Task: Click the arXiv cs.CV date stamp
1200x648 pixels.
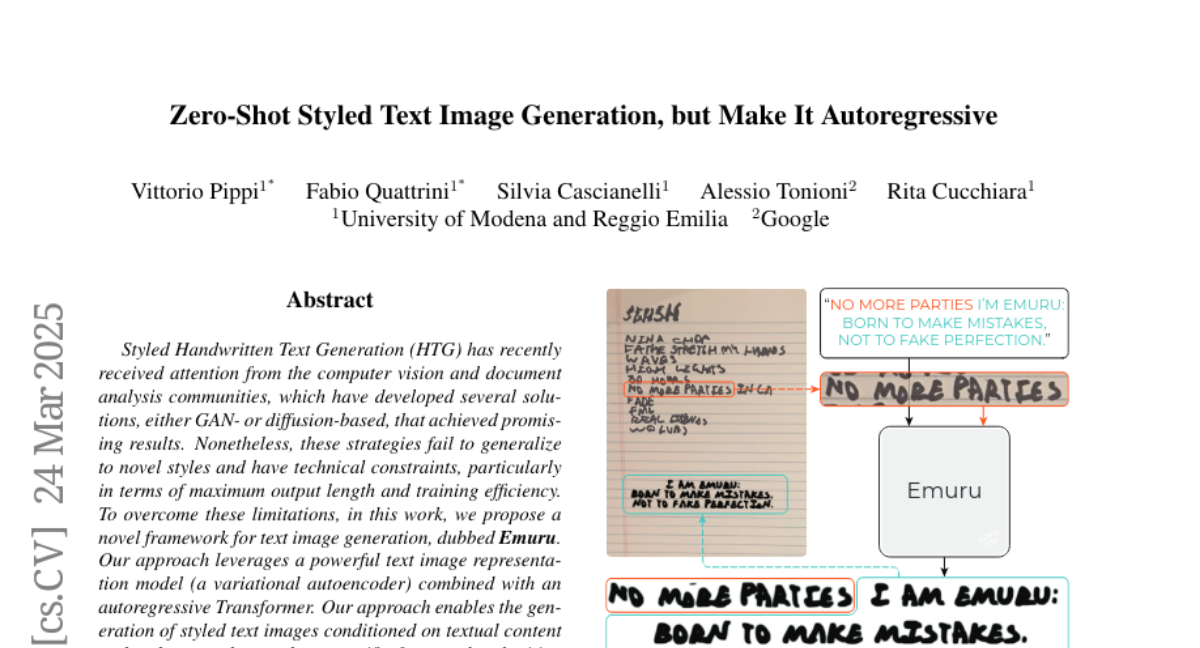Action: pyautogui.click(x=48, y=470)
